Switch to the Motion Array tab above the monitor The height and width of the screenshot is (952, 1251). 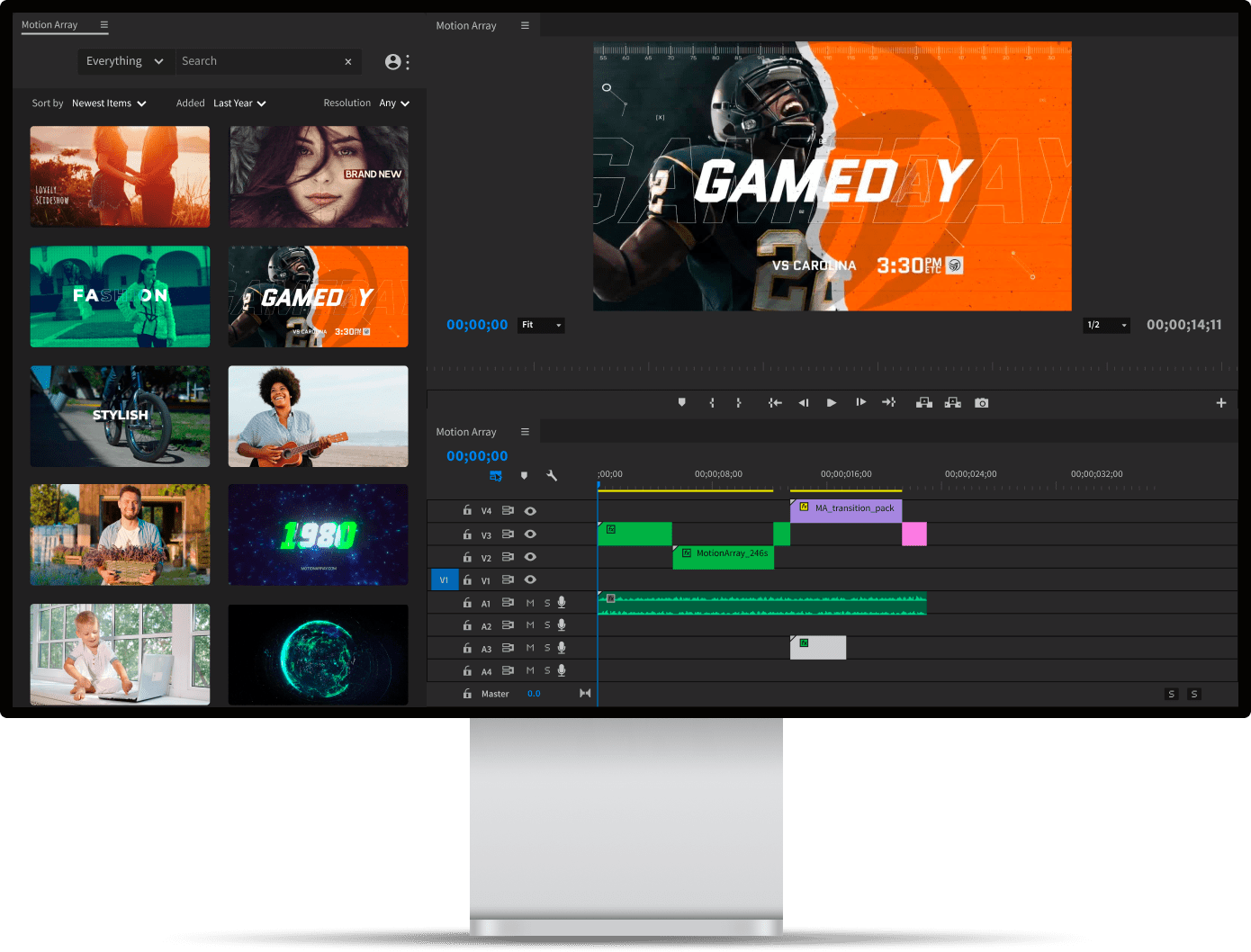tap(466, 25)
